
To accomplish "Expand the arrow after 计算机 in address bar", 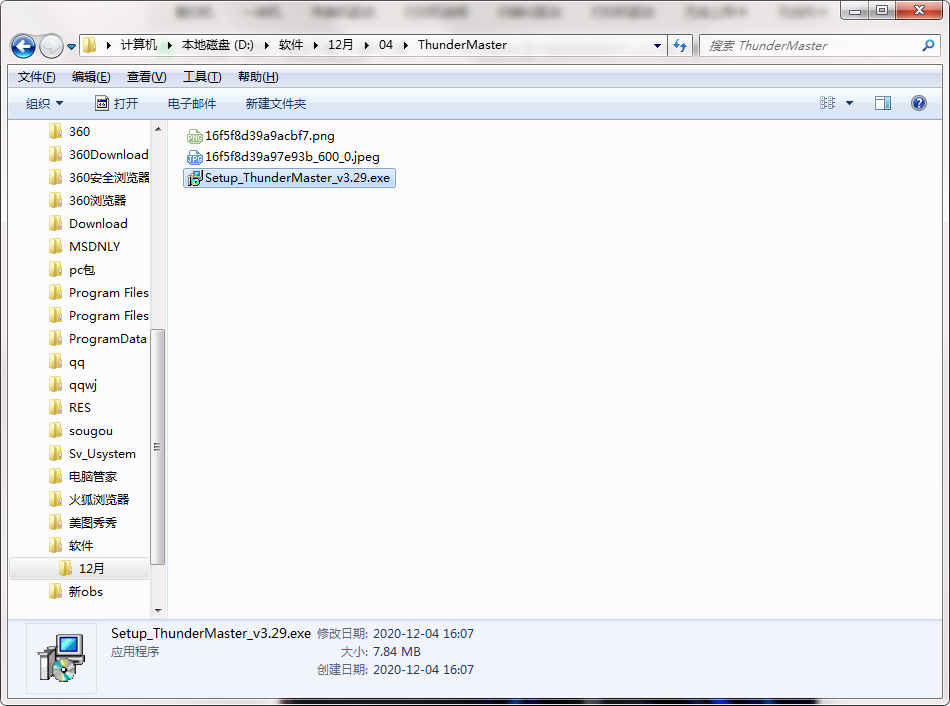I will [x=170, y=45].
